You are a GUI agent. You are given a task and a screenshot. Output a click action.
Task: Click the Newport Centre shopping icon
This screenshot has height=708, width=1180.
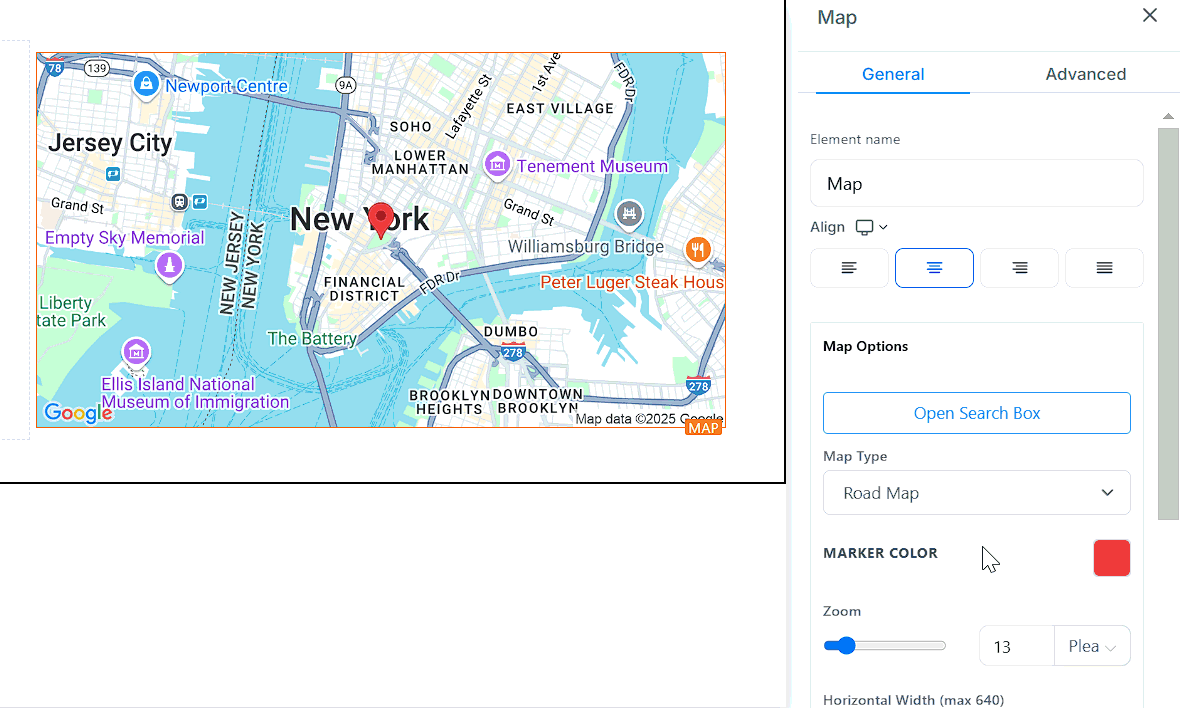click(x=147, y=84)
